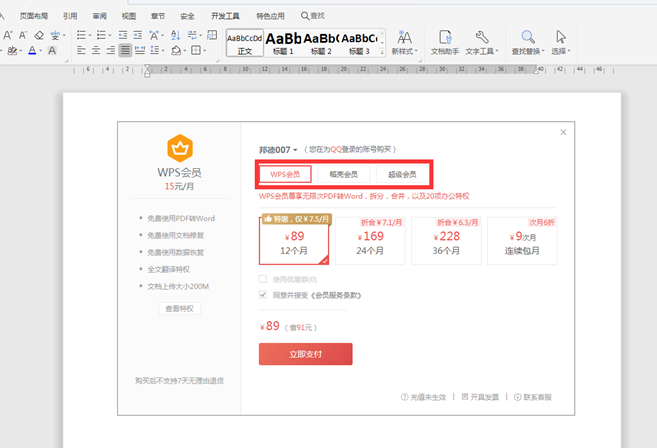Click the phonetic guide (拼音) icon
Viewport: 657px width, 448px height.
pyautogui.click(x=55, y=35)
